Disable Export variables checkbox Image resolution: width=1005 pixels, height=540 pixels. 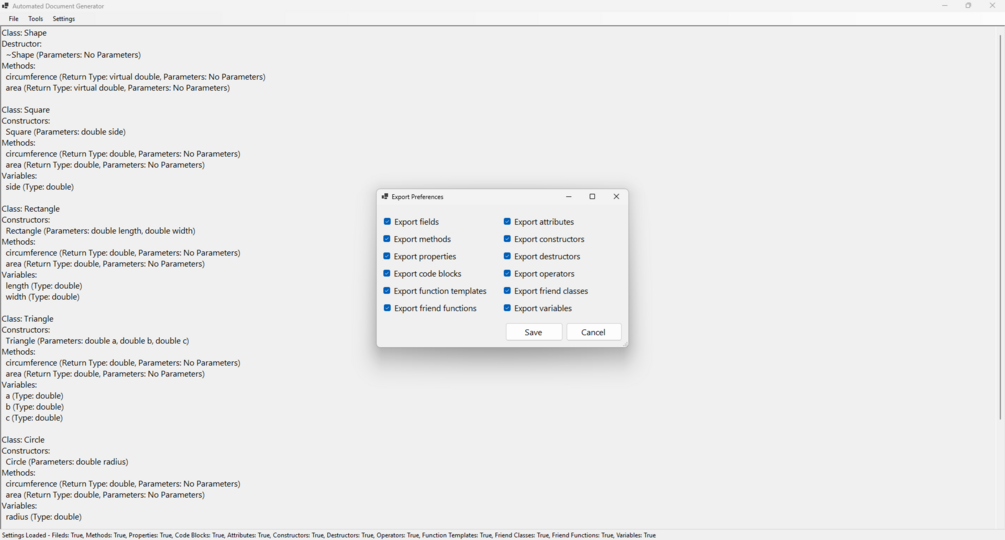507,308
